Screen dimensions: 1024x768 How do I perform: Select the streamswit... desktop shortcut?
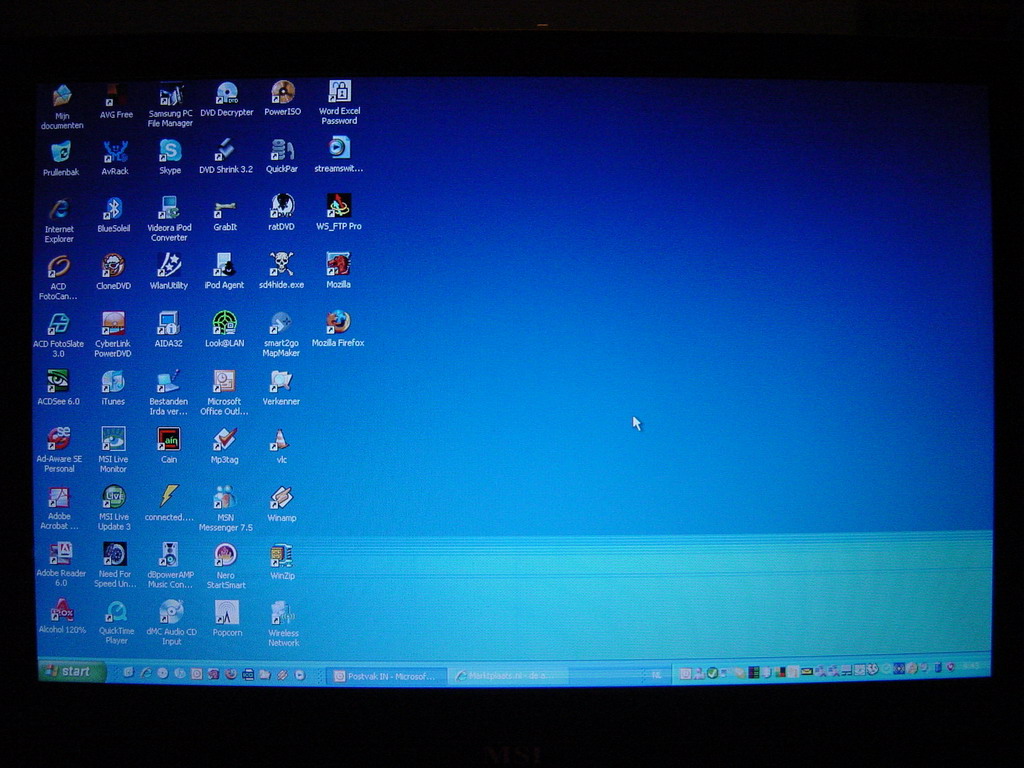[x=338, y=155]
